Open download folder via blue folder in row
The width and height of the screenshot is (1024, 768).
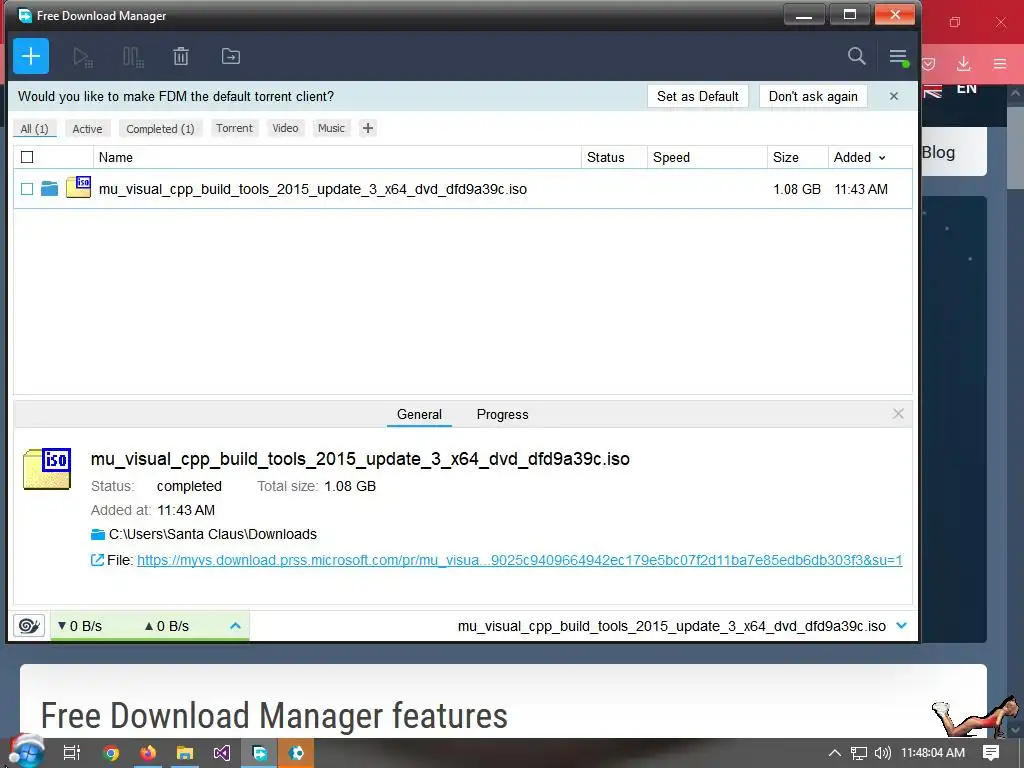point(49,189)
